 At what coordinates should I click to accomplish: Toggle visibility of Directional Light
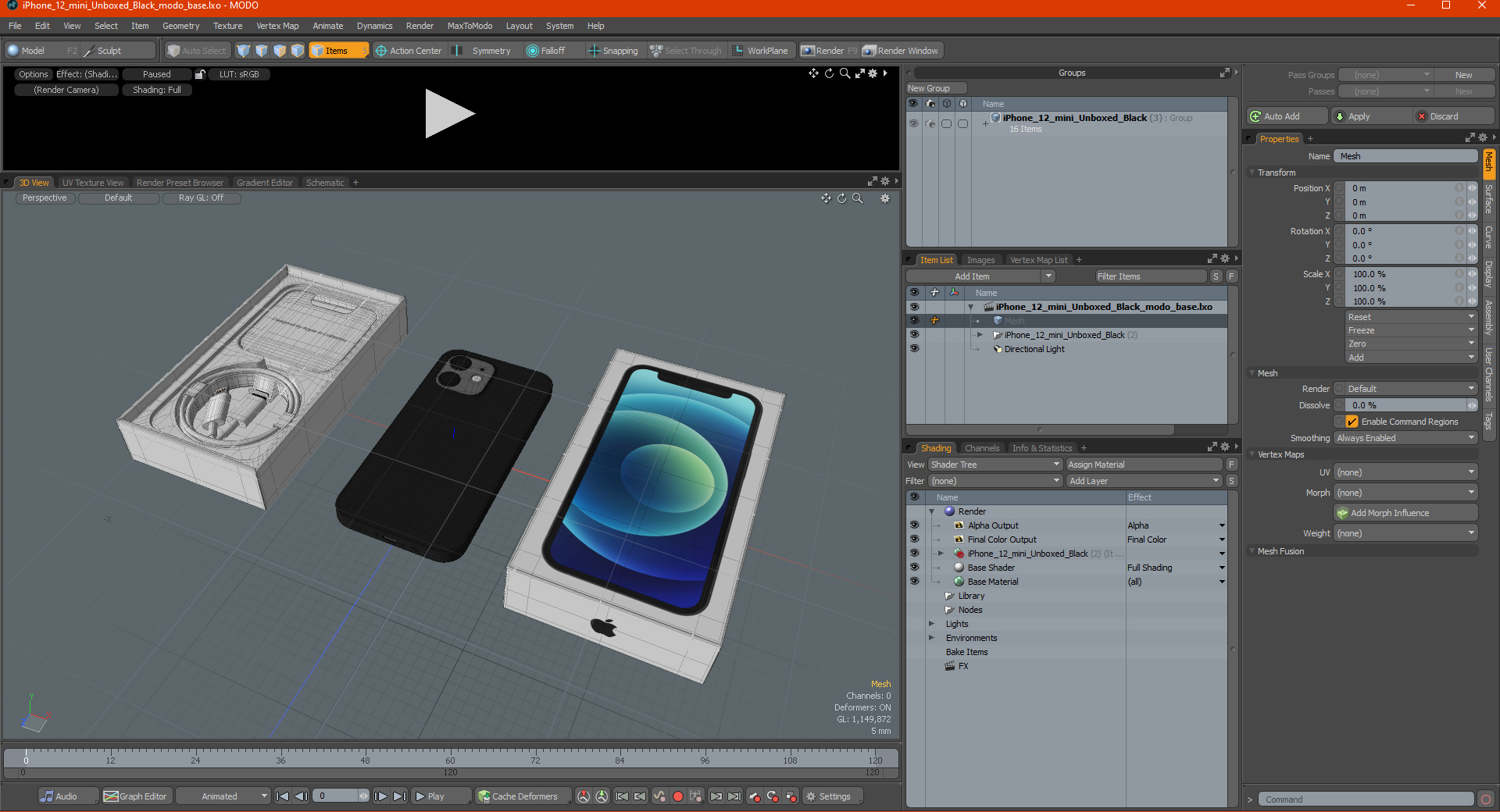[914, 349]
